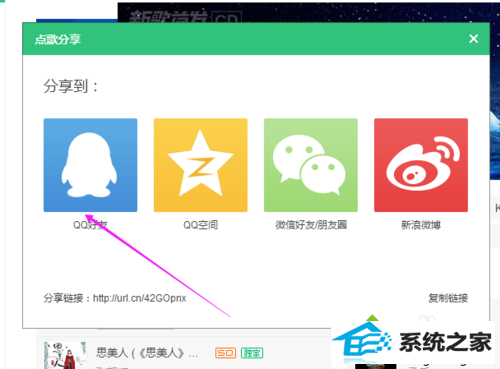
Task: Click the 点歌分享 dialog title
Action: [x=58, y=39]
